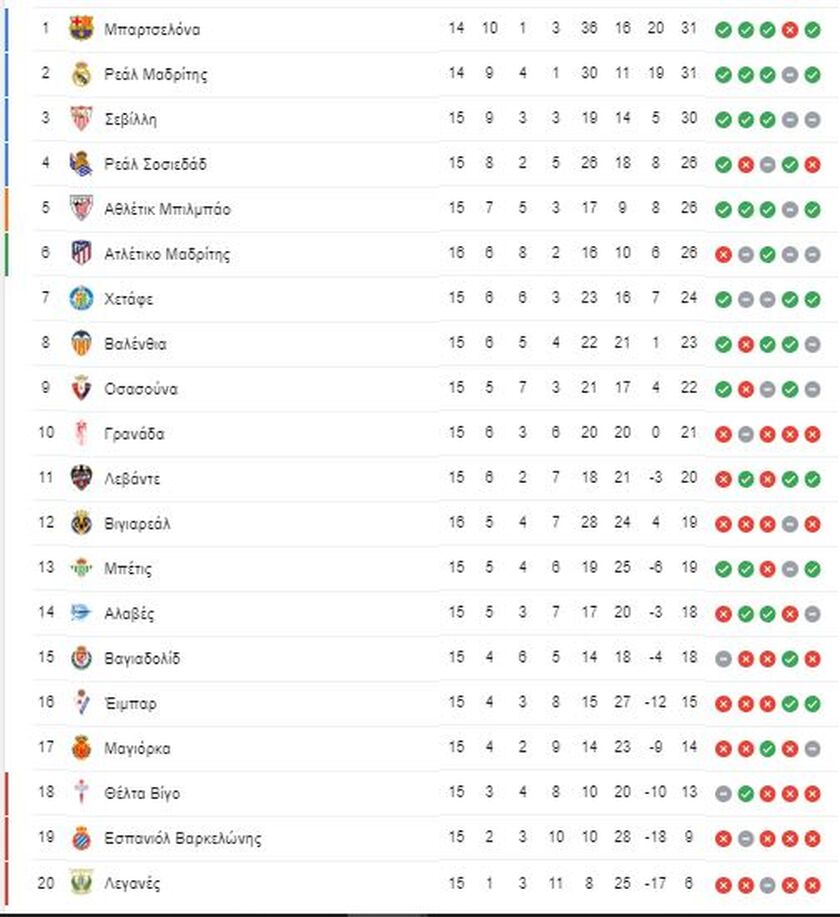Image resolution: width=840 pixels, height=917 pixels.
Task: Click the Leganés club crest
Action: [x=81, y=883]
